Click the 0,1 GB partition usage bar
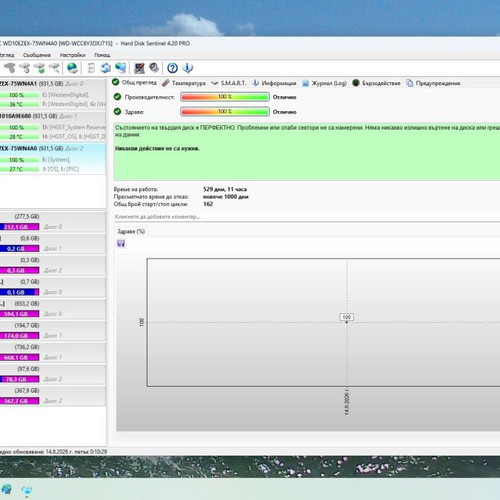This screenshot has height=500, width=500. (x=19, y=292)
